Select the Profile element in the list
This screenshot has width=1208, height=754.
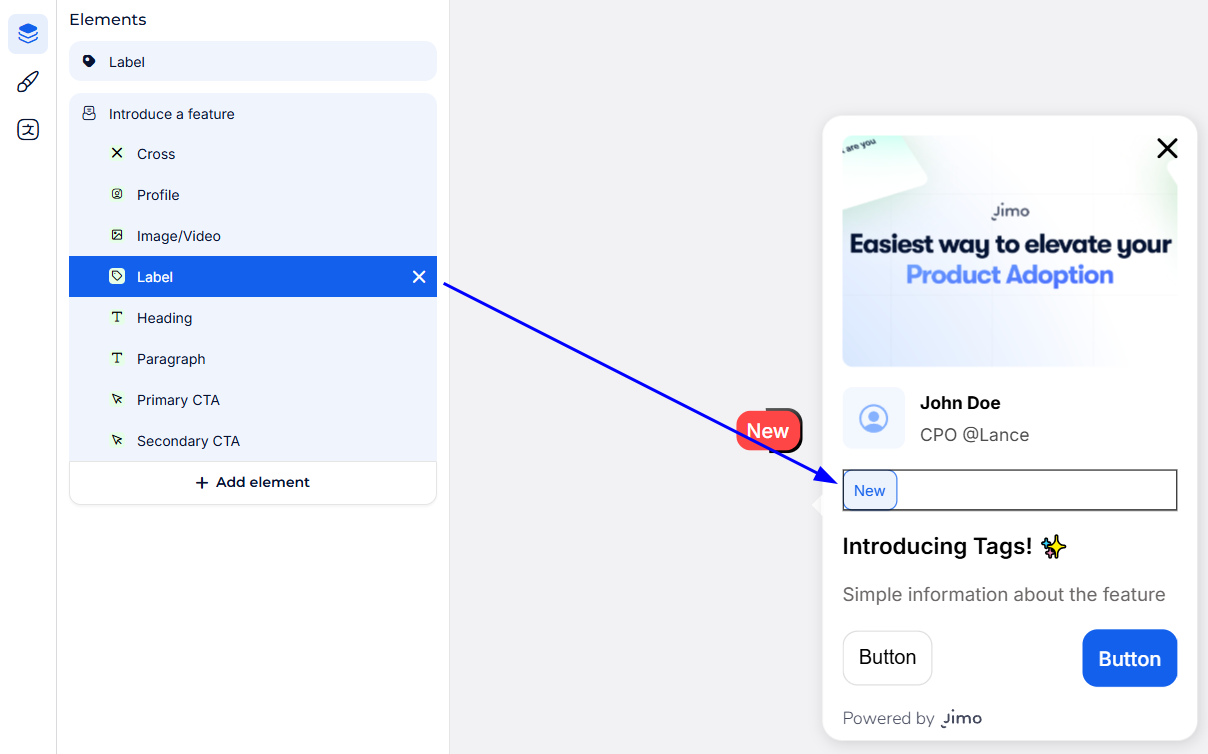point(158,195)
